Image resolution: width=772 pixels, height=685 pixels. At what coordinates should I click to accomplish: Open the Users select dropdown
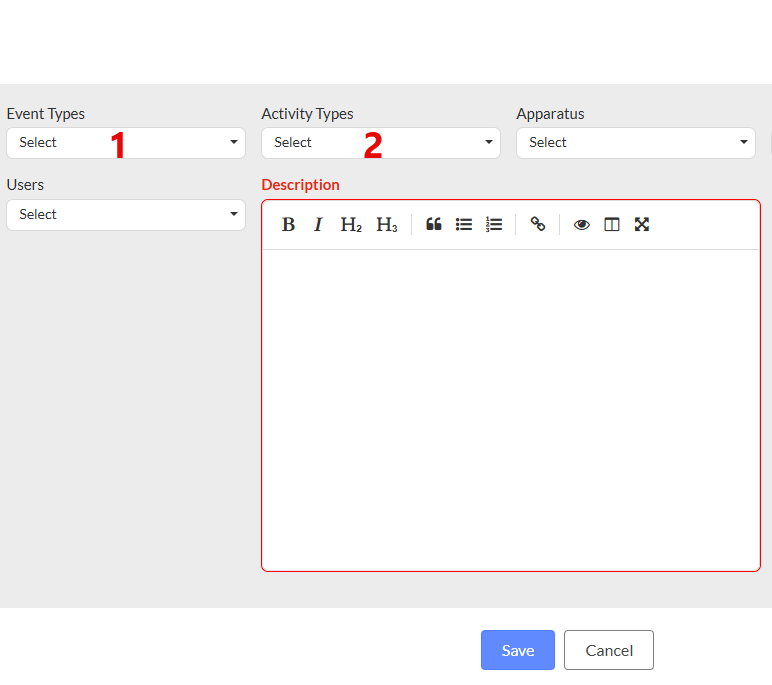[126, 215]
